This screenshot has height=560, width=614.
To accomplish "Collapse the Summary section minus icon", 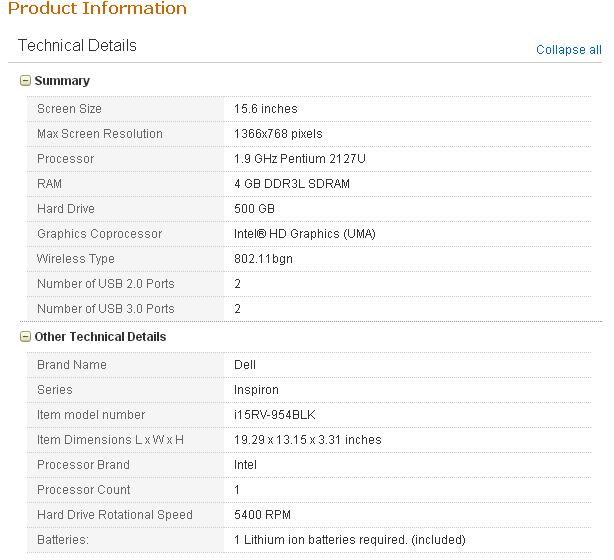I will coord(25,81).
